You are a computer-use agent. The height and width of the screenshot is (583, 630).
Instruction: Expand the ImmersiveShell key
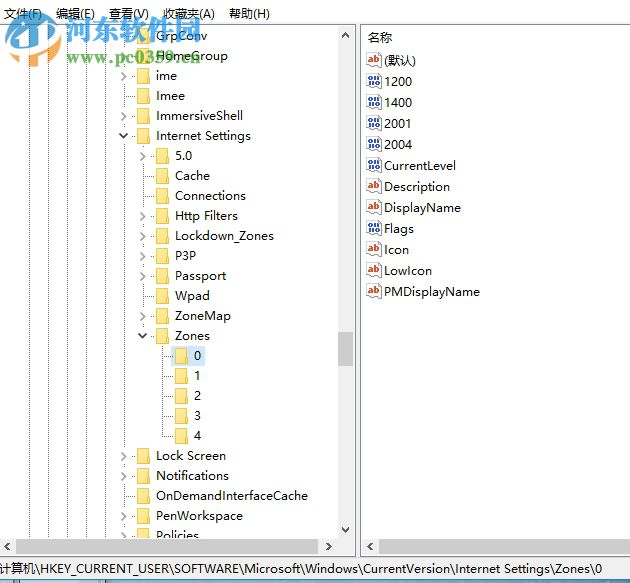pos(123,116)
